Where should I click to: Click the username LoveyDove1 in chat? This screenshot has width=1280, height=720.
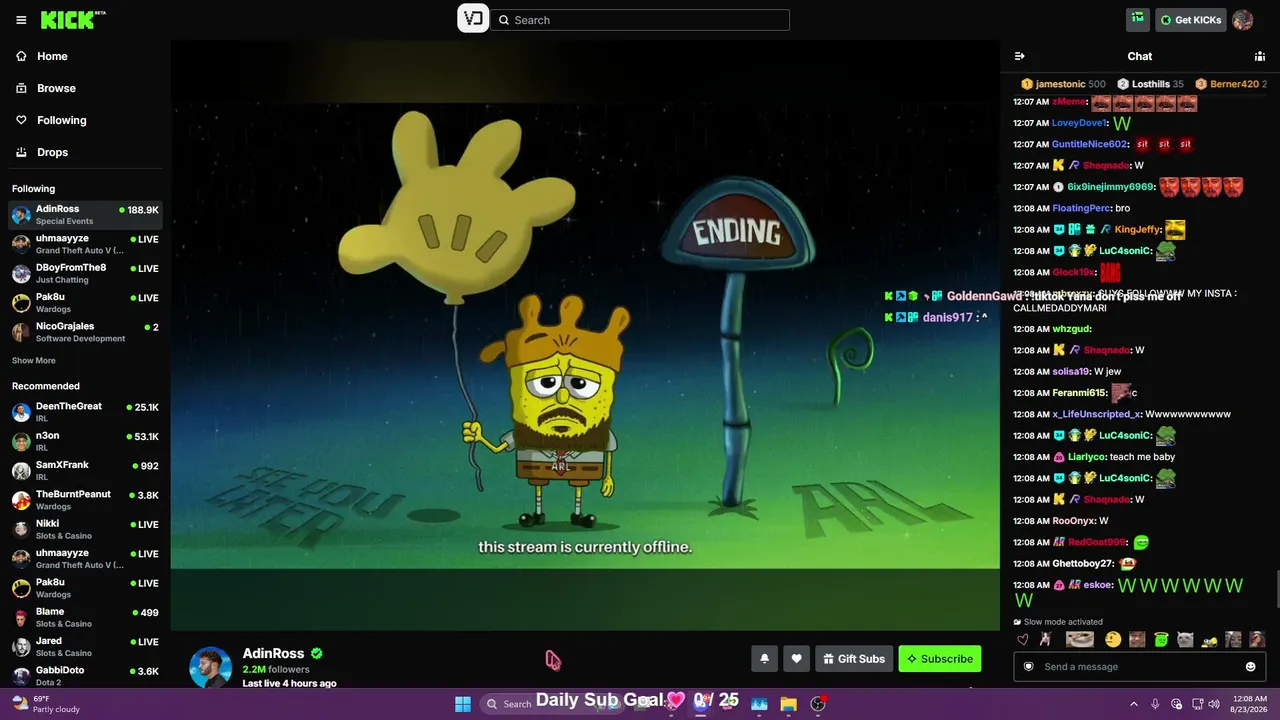[x=1079, y=123]
